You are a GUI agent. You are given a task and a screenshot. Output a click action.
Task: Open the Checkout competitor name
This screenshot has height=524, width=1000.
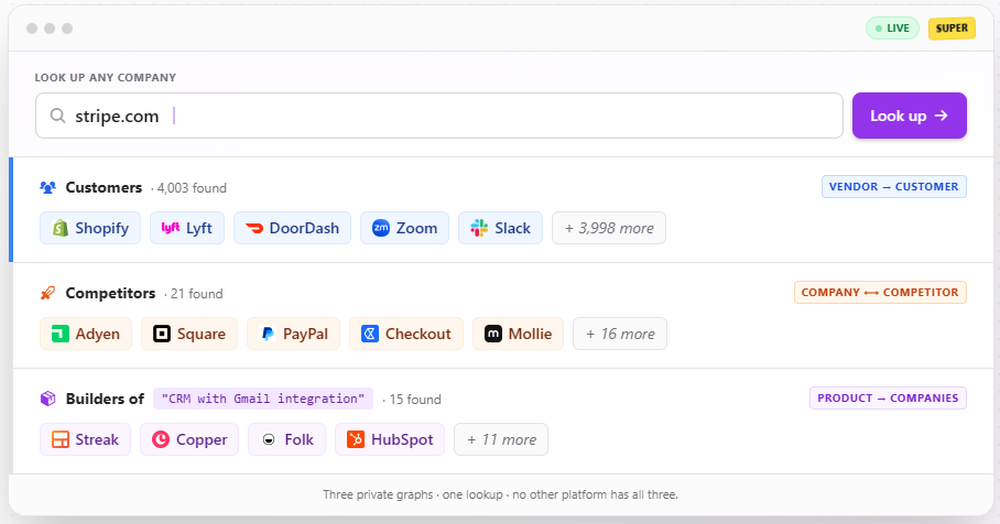click(x=418, y=334)
